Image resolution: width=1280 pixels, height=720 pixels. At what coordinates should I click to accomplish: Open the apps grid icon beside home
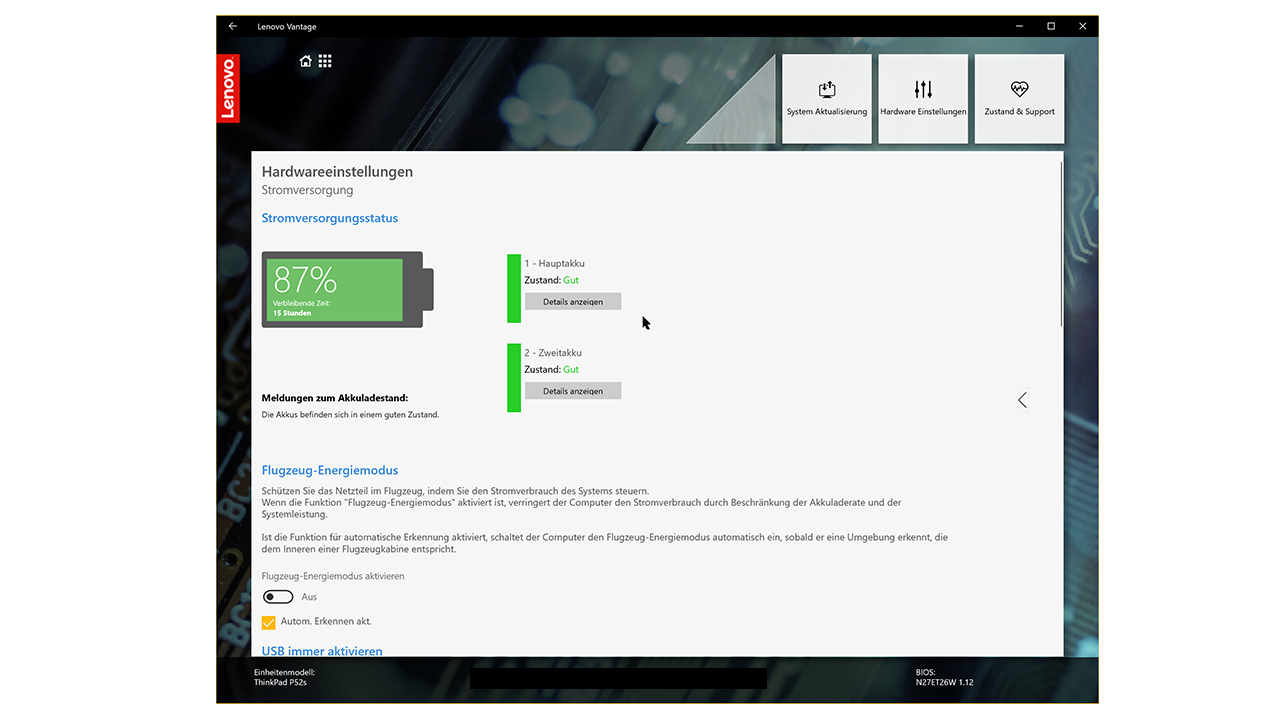coord(325,61)
